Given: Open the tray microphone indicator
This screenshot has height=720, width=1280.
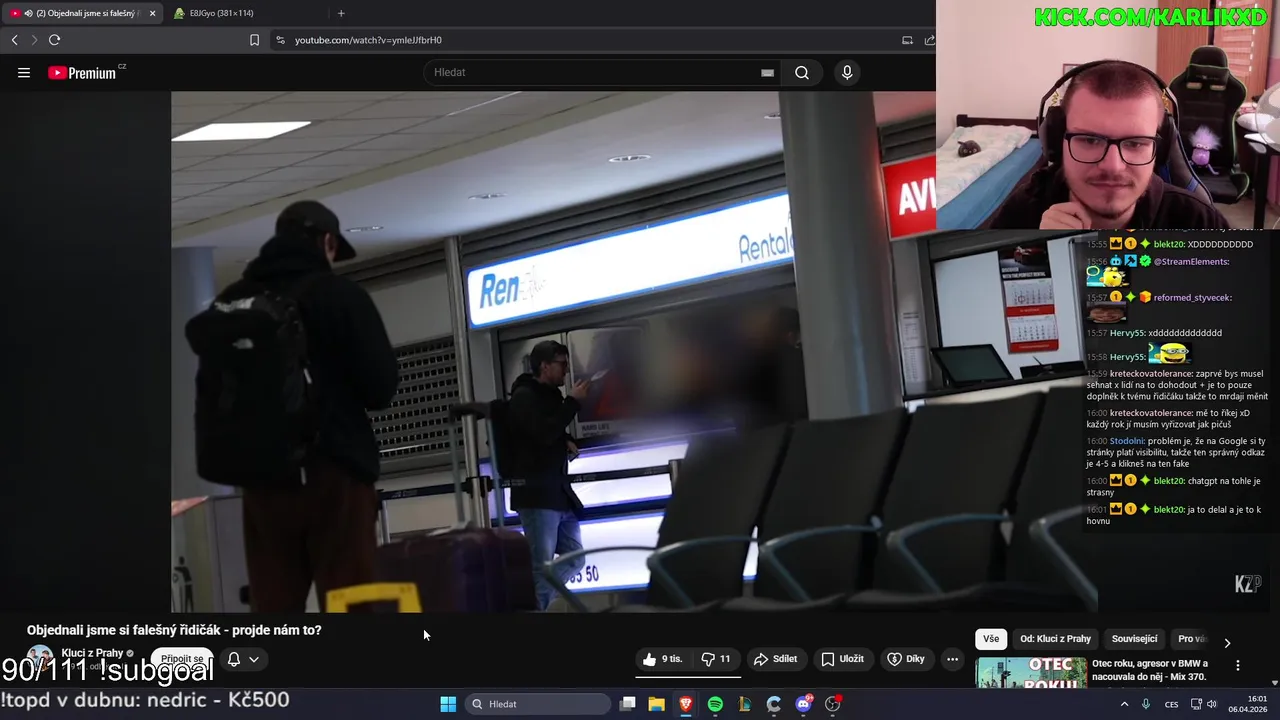Looking at the screenshot, I should [x=1146, y=704].
